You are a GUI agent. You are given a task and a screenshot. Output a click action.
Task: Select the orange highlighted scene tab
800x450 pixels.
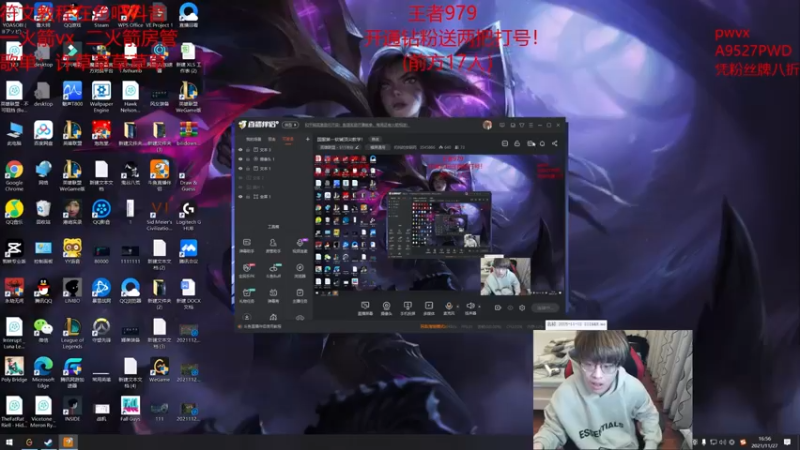(x=288, y=139)
